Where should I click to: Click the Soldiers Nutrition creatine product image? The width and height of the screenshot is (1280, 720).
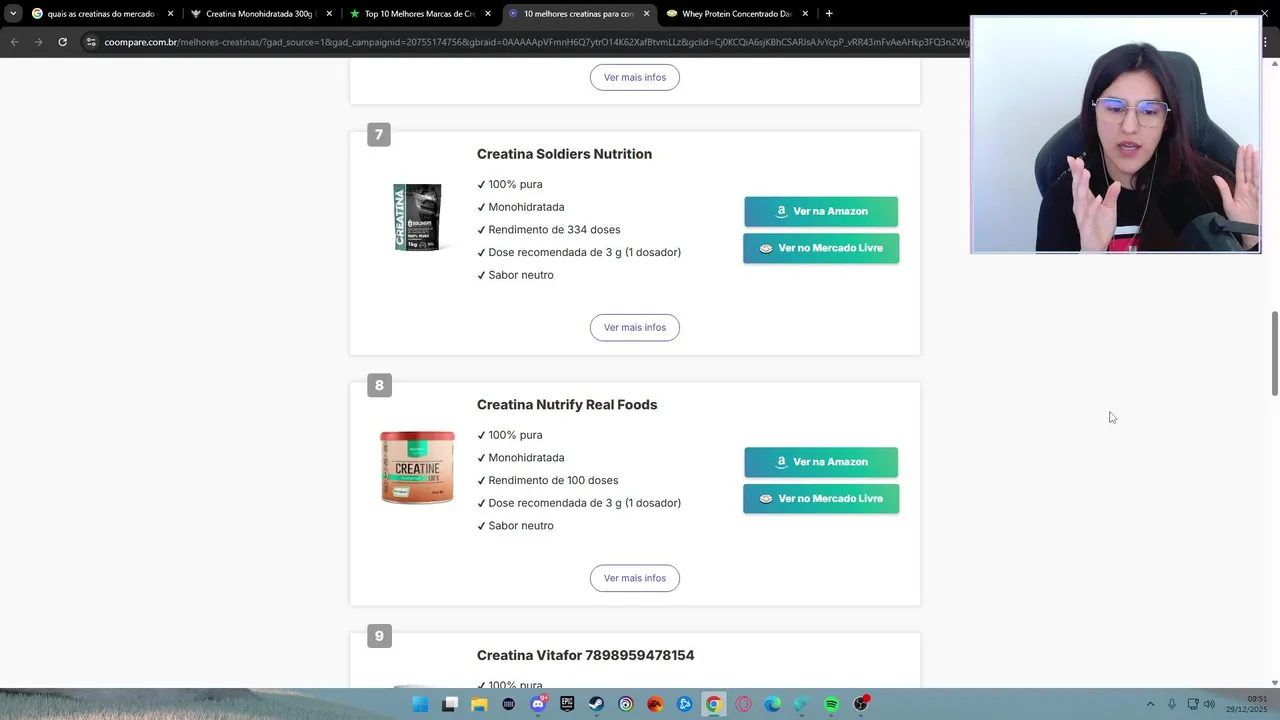pos(417,217)
